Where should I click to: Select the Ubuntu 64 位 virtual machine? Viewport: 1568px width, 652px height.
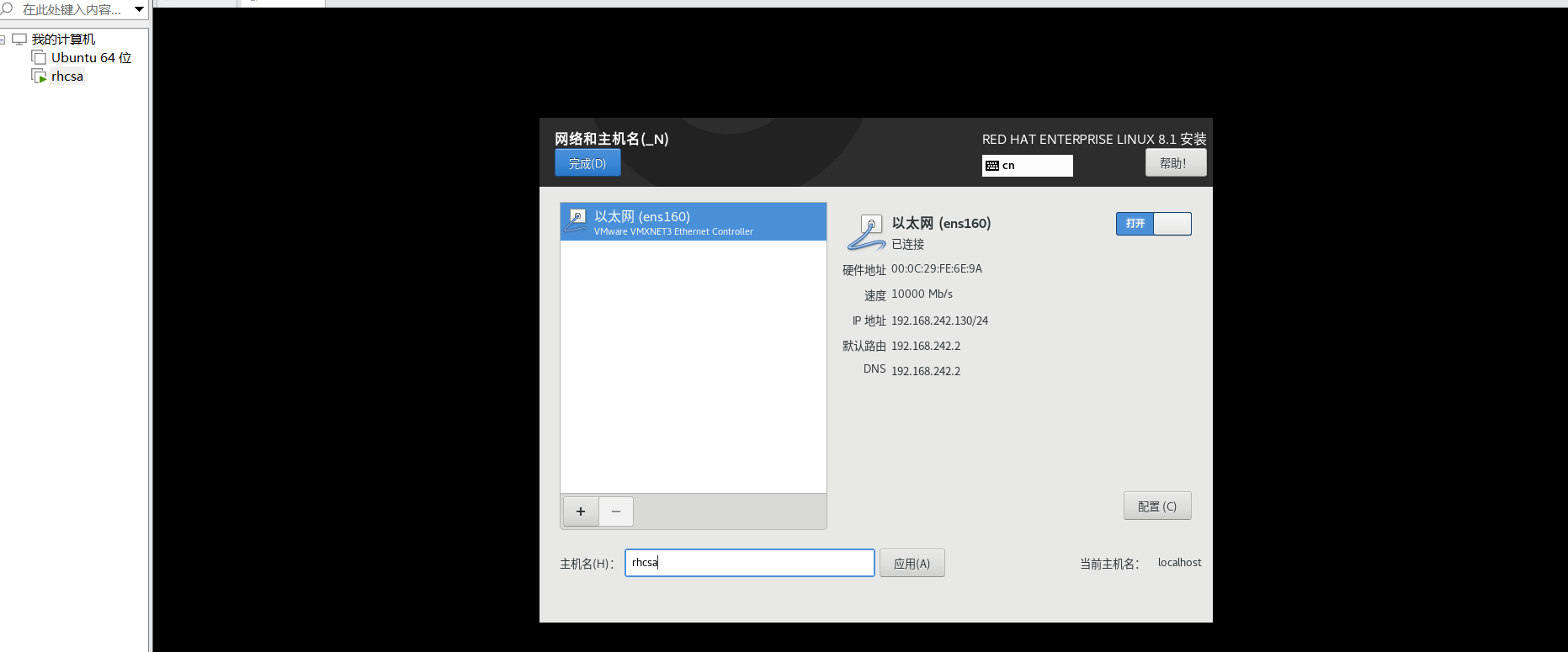click(91, 58)
